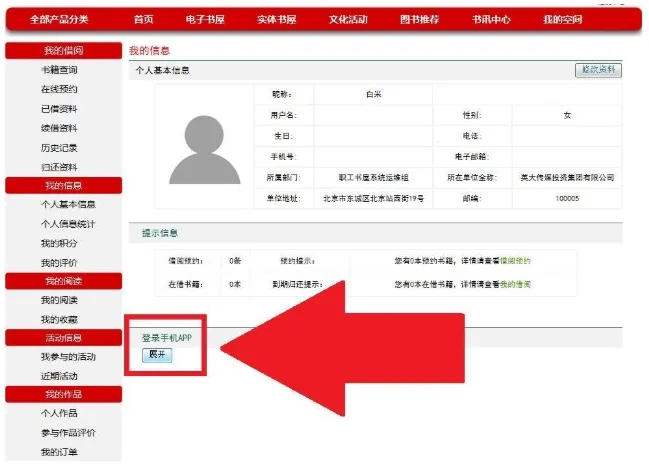Open the 我的阅读 sidebar link under the header
649x470 pixels.
point(59,300)
